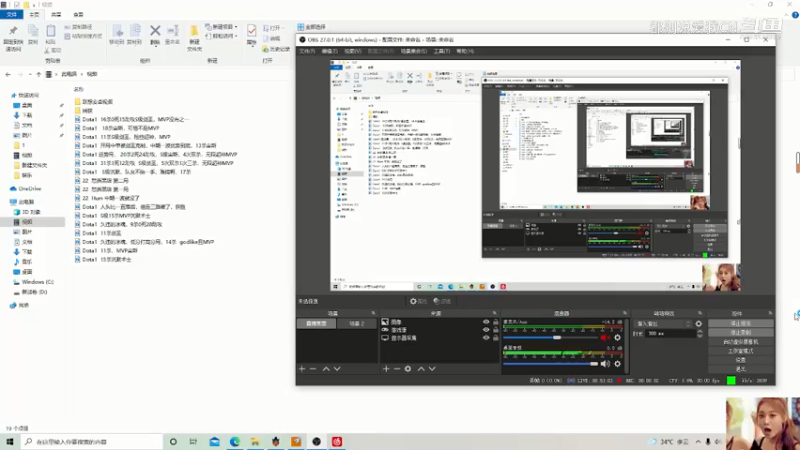Open settings gear of the second mixer channel
Image resolution: width=800 pixels, height=450 pixels.
(x=617, y=364)
